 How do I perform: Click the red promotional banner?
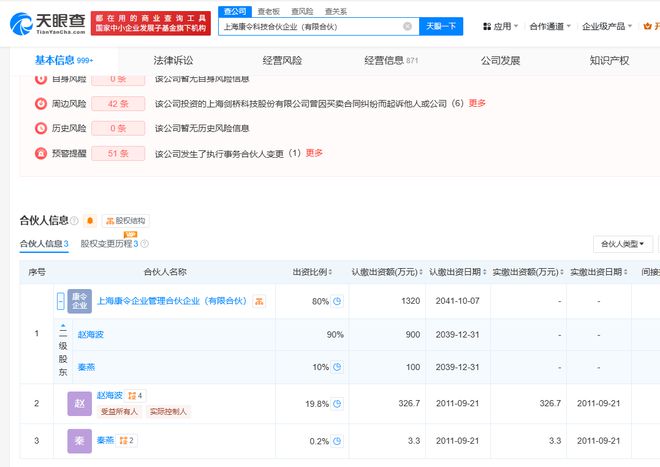tap(151, 24)
